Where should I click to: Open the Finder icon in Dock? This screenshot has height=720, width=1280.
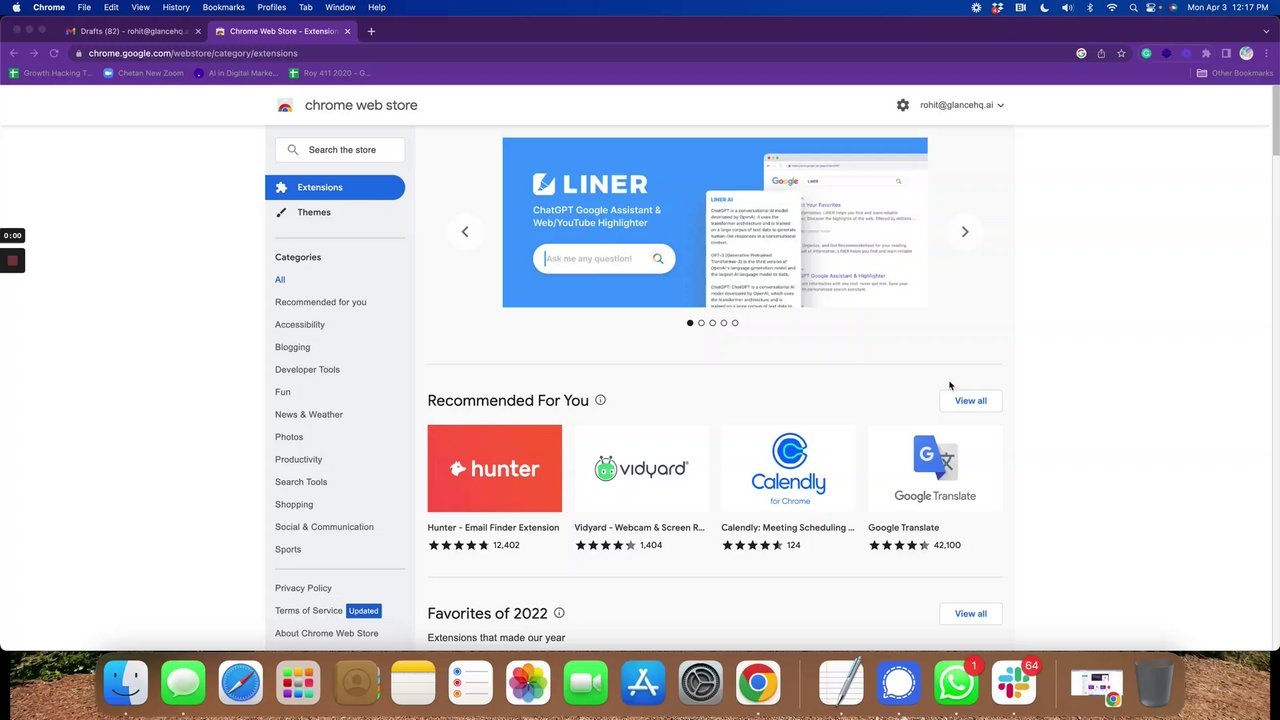point(126,684)
